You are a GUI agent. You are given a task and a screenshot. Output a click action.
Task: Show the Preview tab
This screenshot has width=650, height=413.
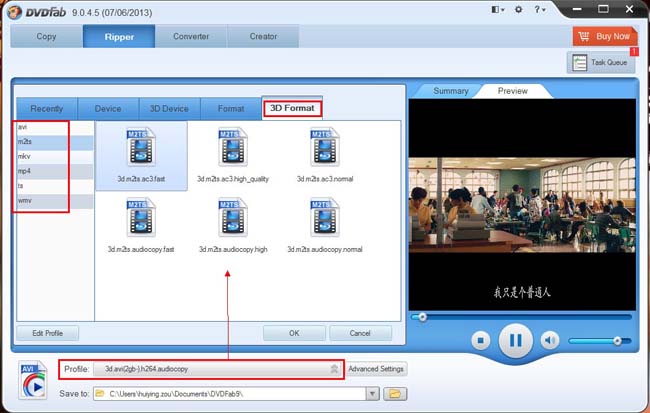513,91
